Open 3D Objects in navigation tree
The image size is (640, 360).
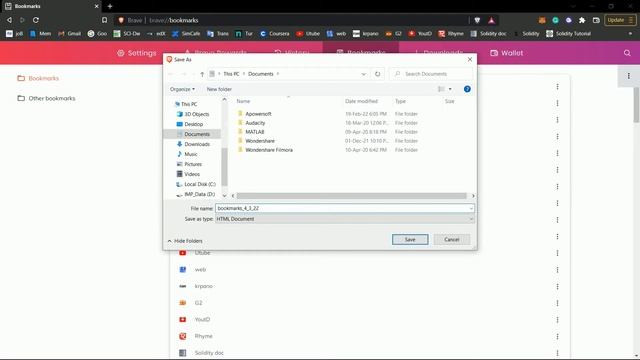(x=196, y=114)
